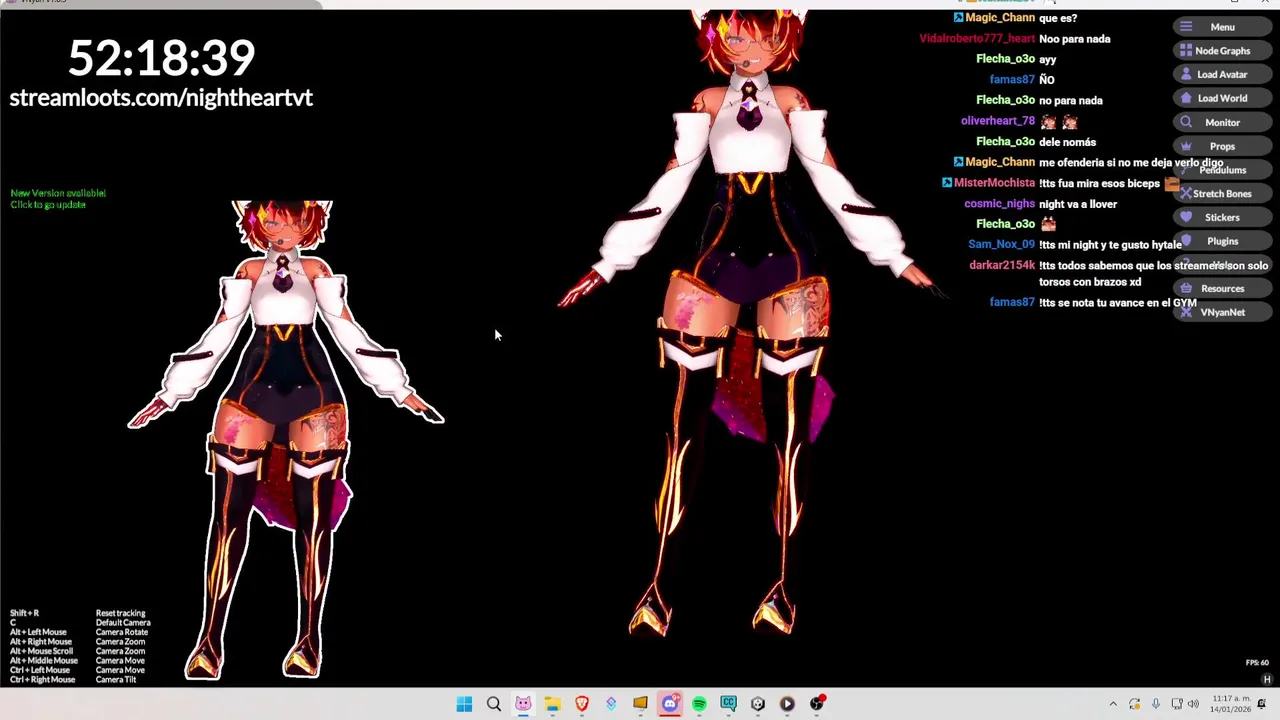This screenshot has height=720, width=1280.
Task: Open the VNyan Menu button
Action: coord(1222,27)
